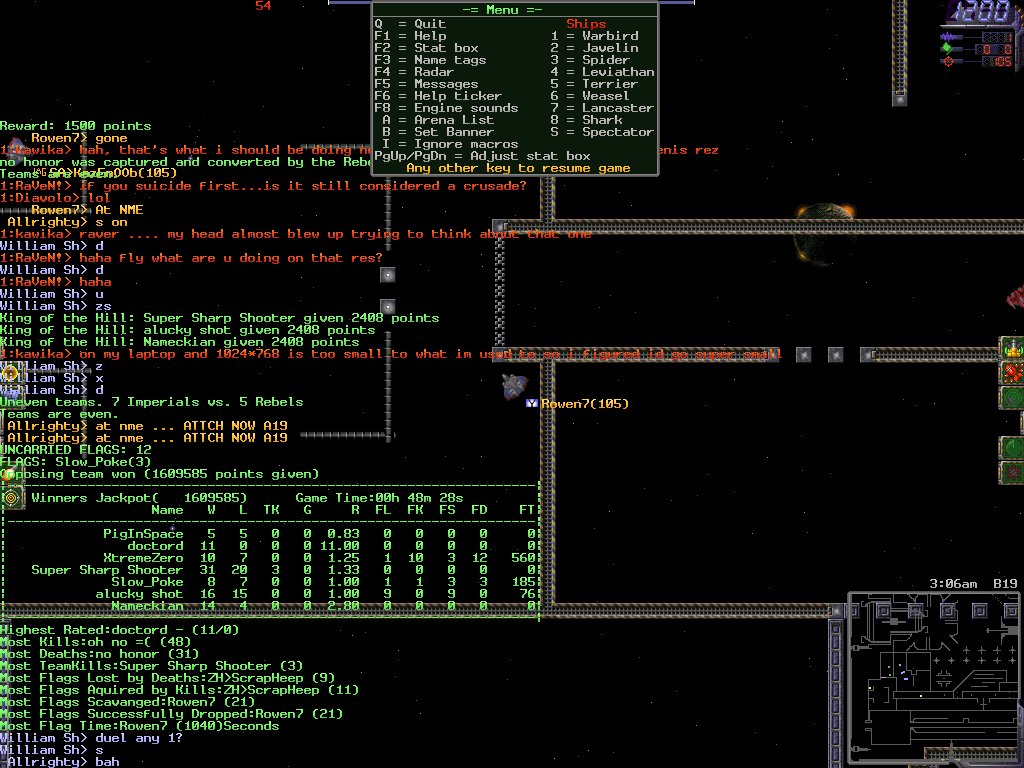Click the purple waveform indicator in the top-right HUD
The image size is (1024, 768).
[x=947, y=36]
